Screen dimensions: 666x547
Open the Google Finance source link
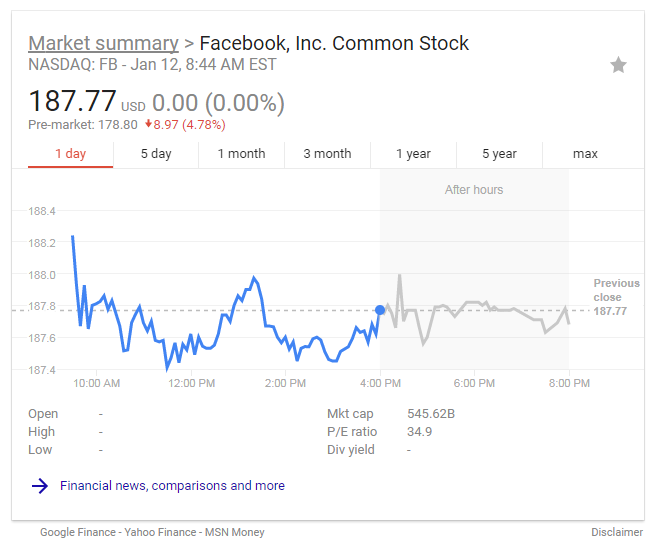coord(79,533)
